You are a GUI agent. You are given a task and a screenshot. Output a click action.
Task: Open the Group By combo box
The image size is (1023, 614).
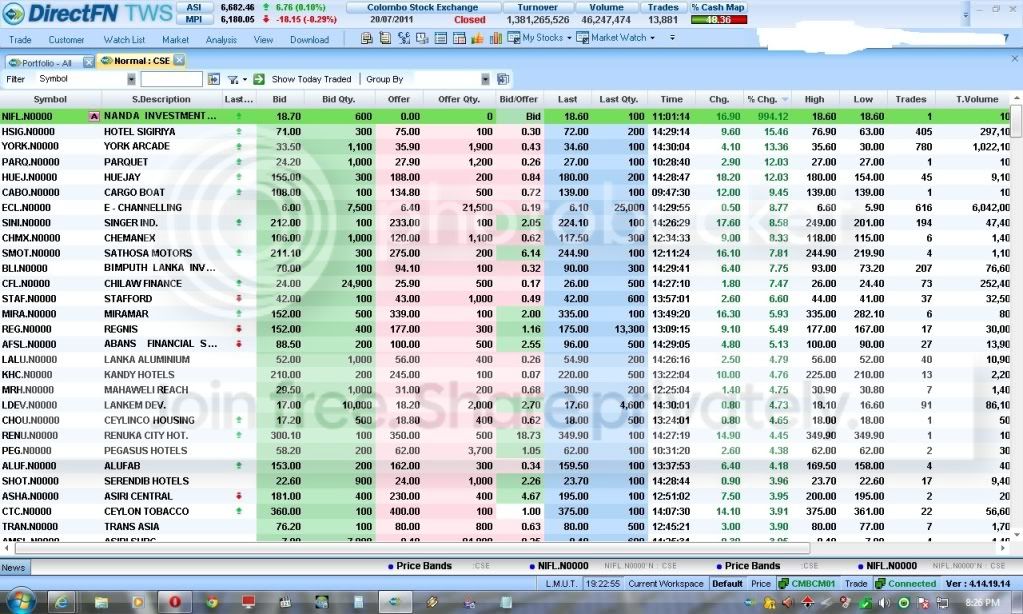[x=452, y=79]
